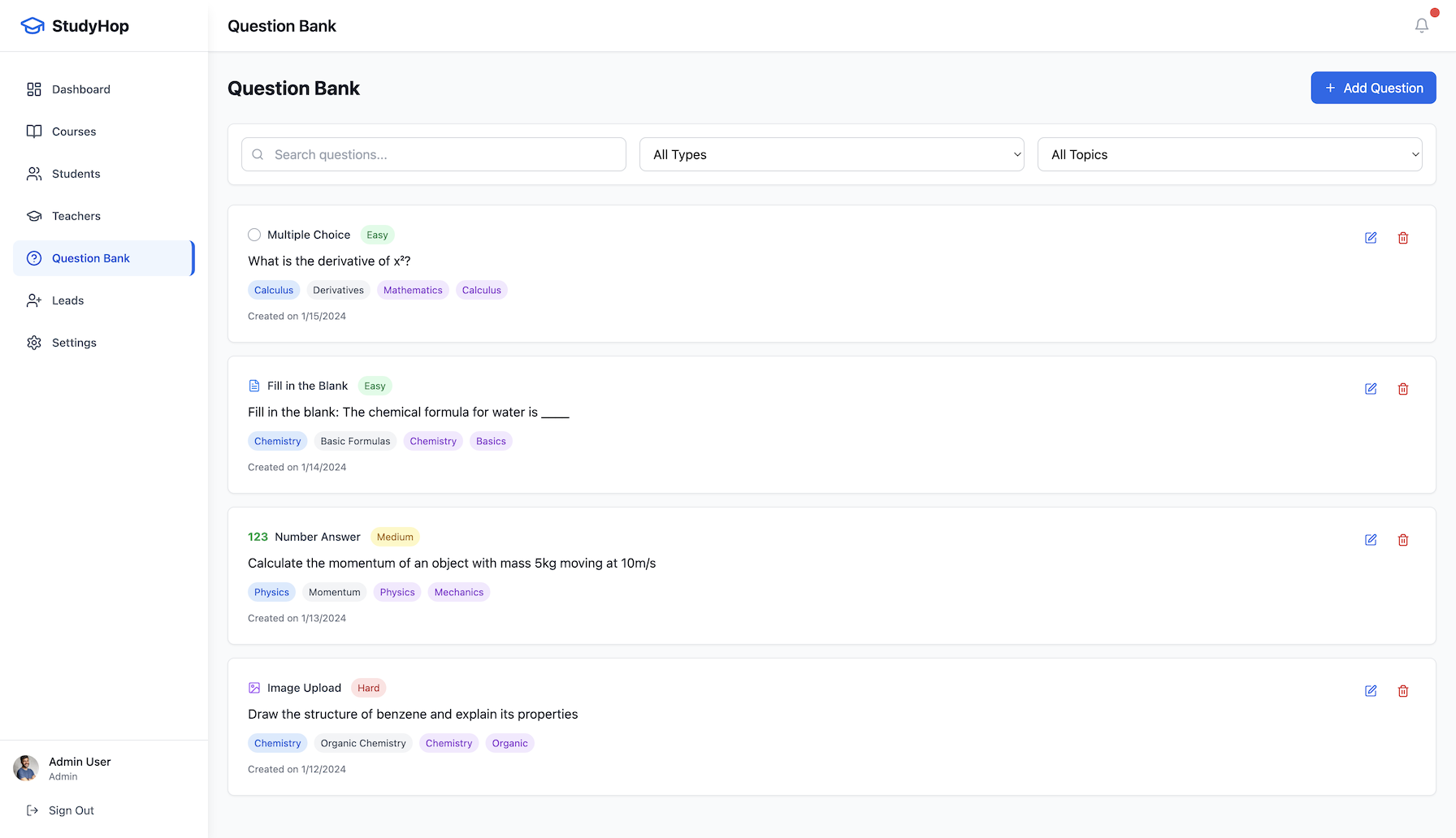Delete the water chemical formula question

point(1402,389)
